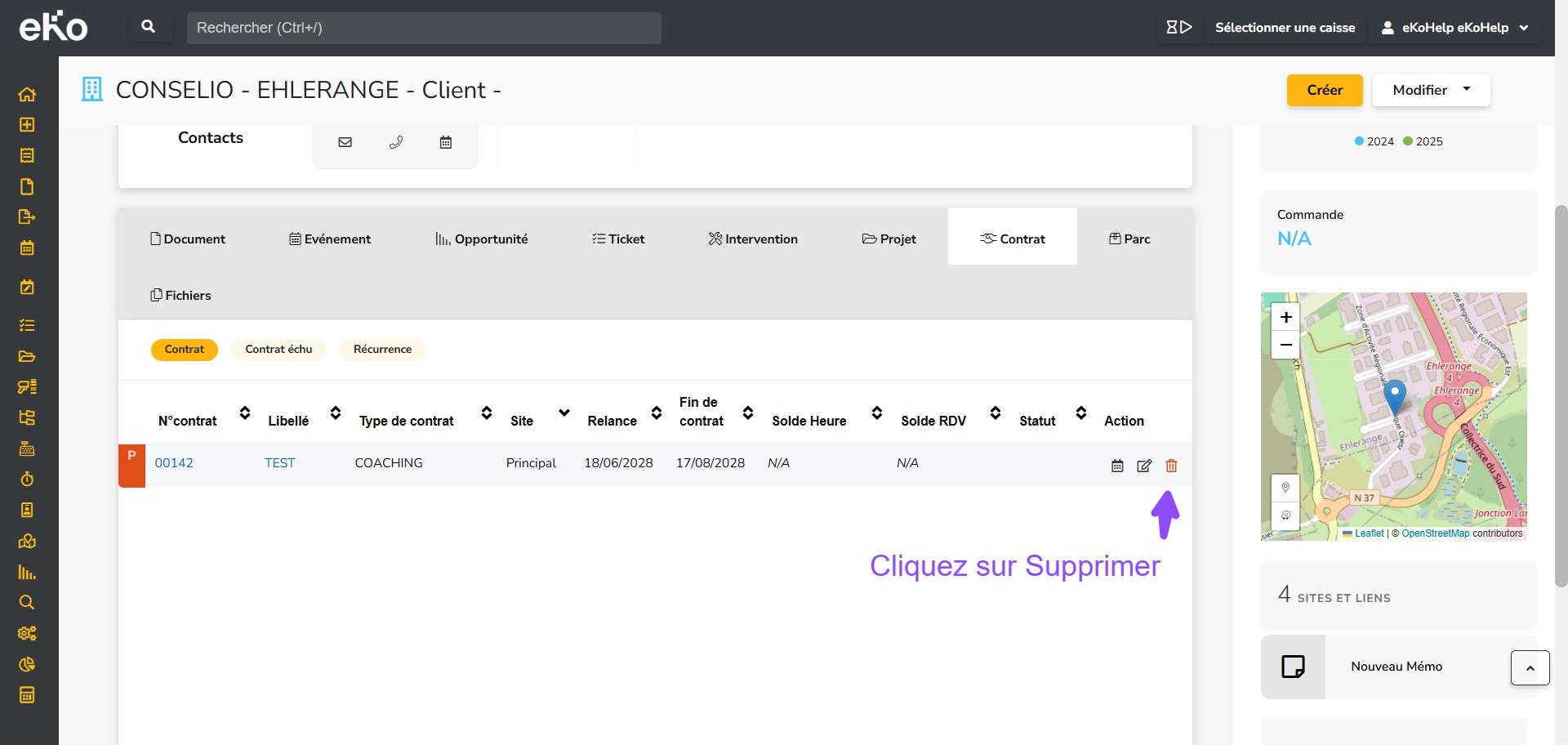Screen dimensions: 1568x745
Task: Click the edit pencil icon in the contract row
Action: (x=1144, y=466)
